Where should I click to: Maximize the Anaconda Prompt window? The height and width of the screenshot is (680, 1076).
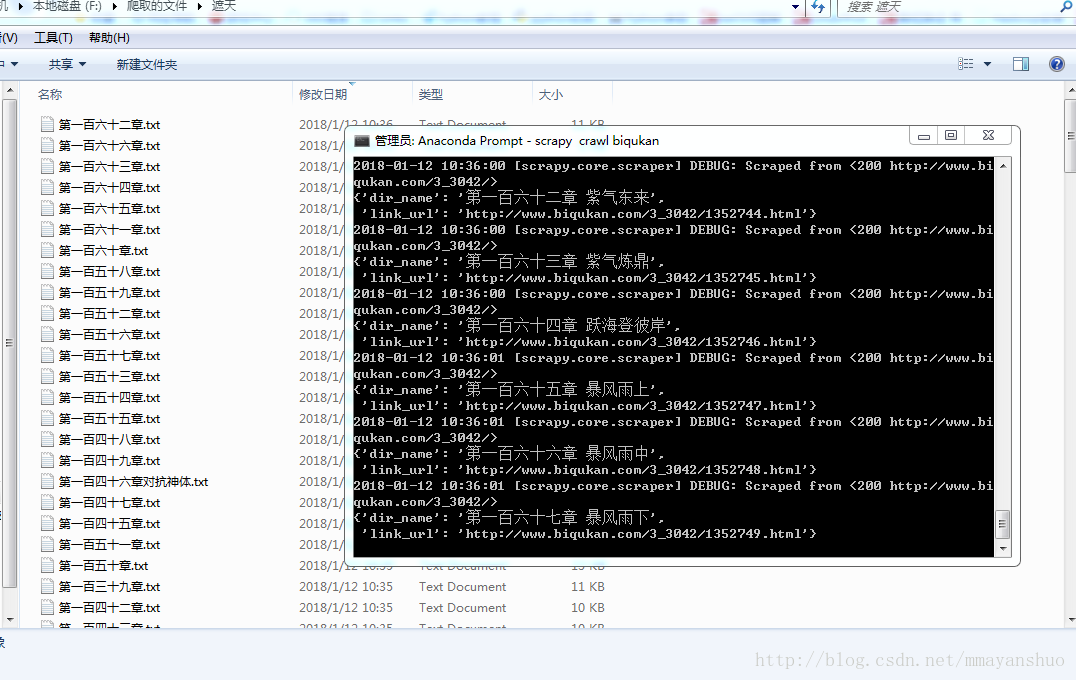point(950,136)
